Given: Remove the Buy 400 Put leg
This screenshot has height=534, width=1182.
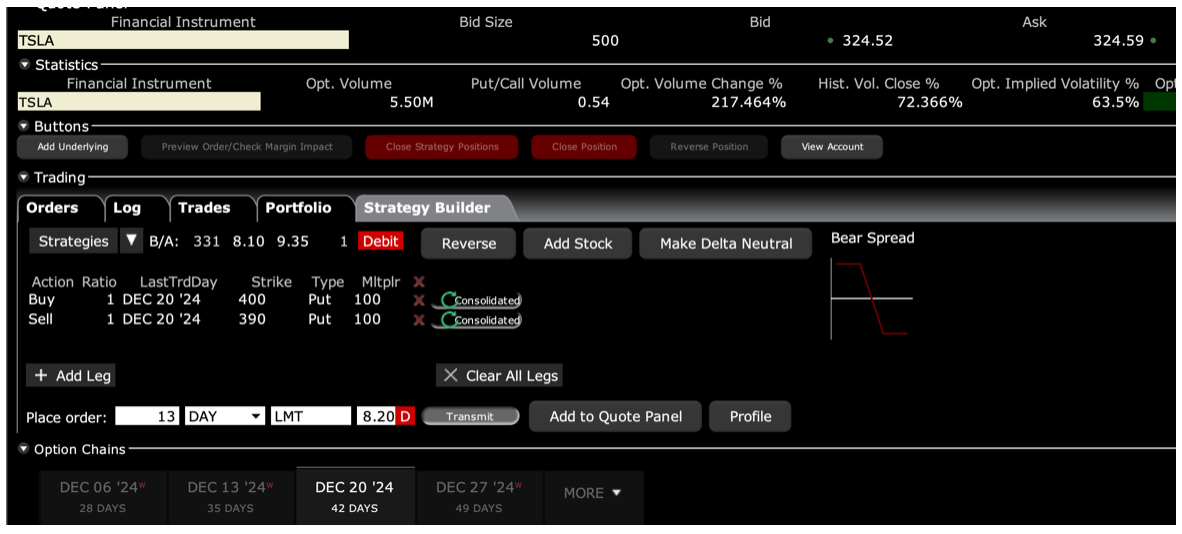Looking at the screenshot, I should [x=419, y=300].
